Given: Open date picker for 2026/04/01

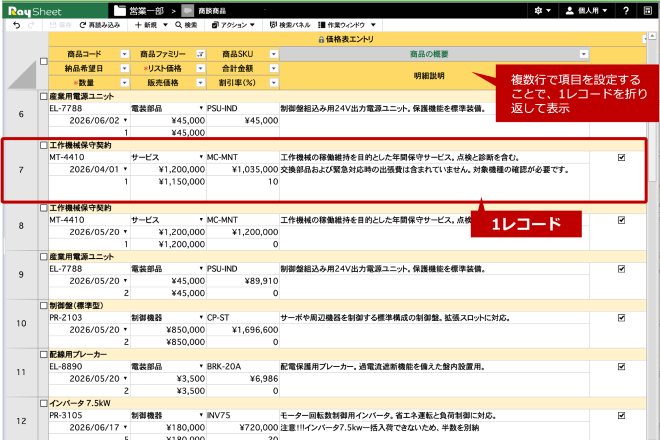Looking at the screenshot, I should coord(125,169).
